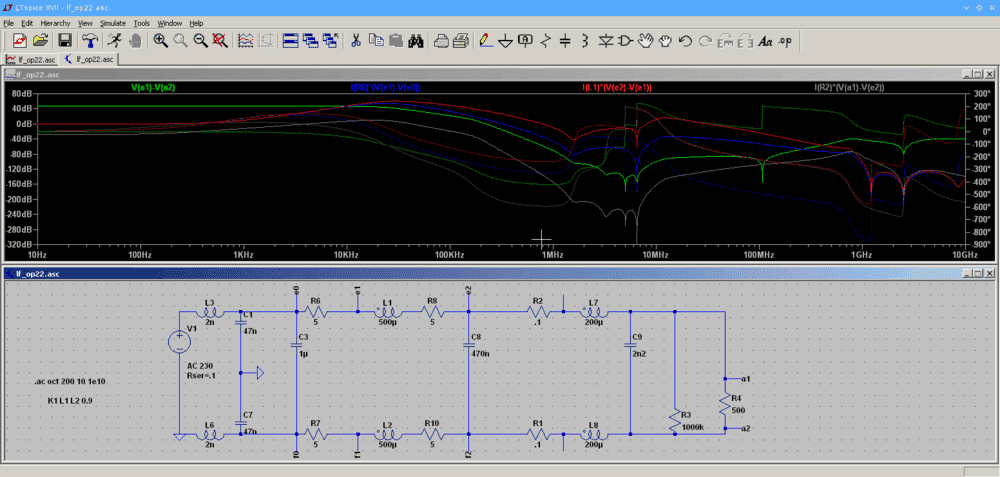The height and width of the screenshot is (477, 1000).
Task: Click the red I(L1)*(V(e2)-V(e1)) trace label
Action: [x=617, y=88]
